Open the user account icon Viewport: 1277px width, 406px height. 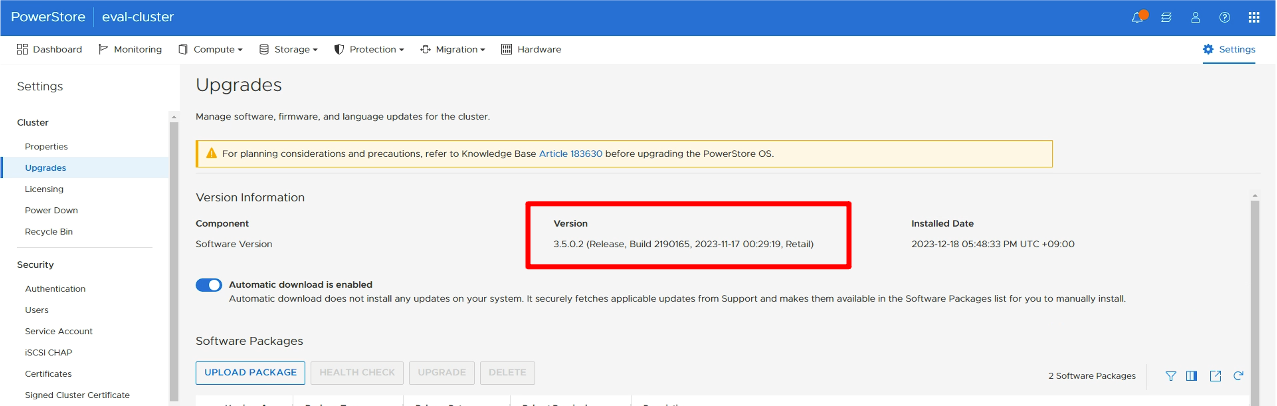(1195, 18)
